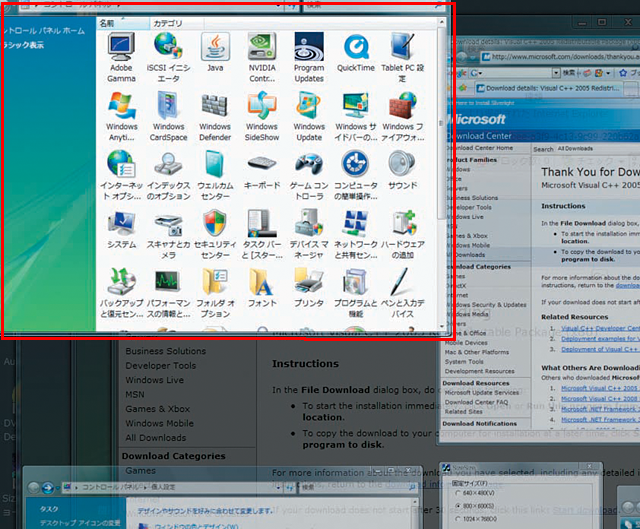Open the Google toolbar G logo dropdown
Screen dimensions: 640x529
tap(476, 73)
